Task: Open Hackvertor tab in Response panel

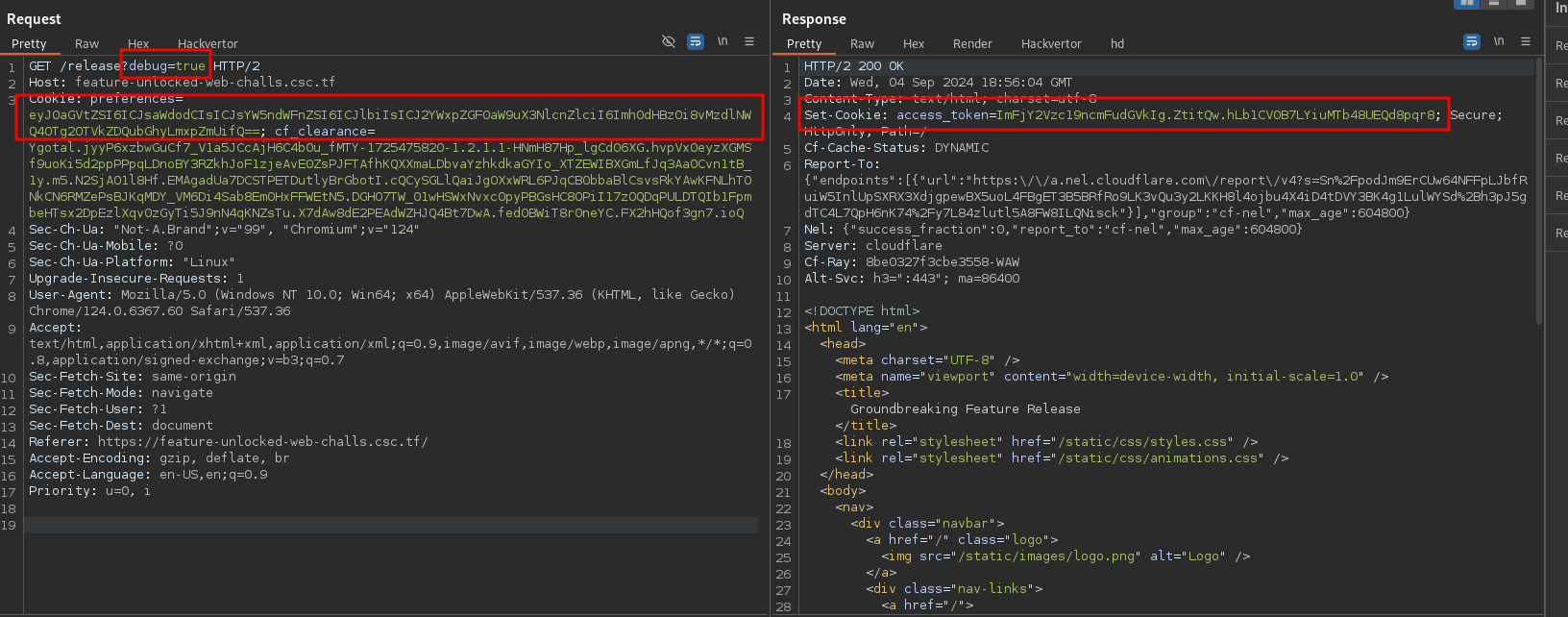Action: coord(1051,44)
